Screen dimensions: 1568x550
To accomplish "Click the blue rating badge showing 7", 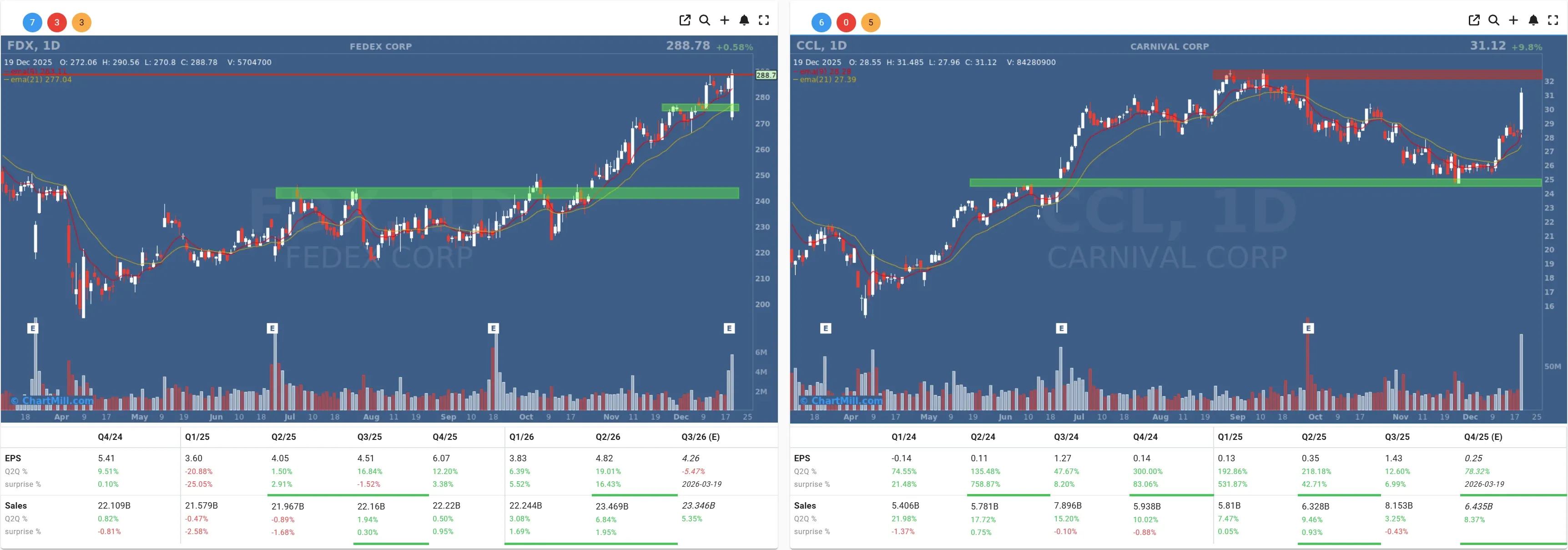I will coord(32,22).
